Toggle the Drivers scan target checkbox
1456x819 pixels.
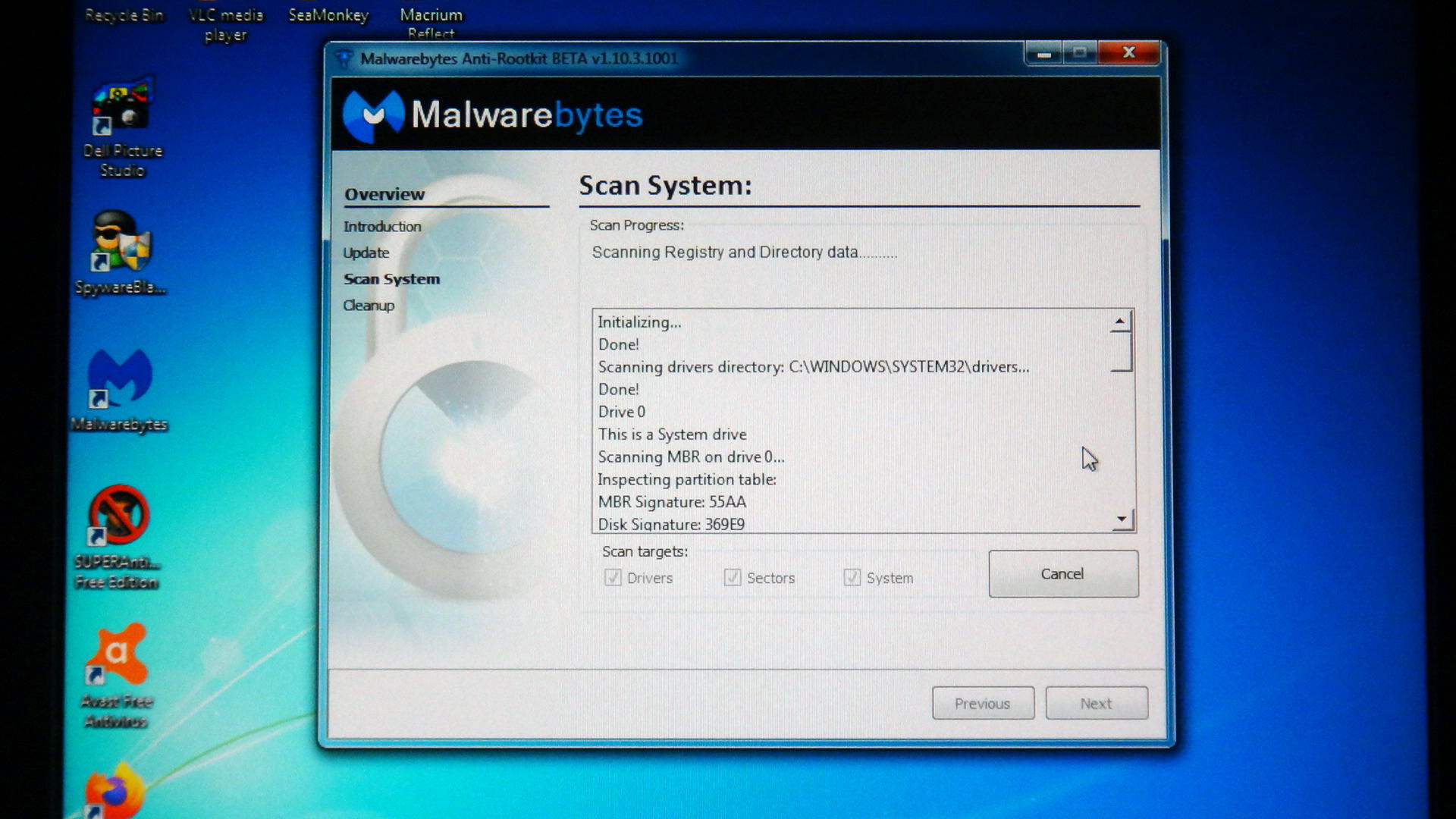point(613,578)
